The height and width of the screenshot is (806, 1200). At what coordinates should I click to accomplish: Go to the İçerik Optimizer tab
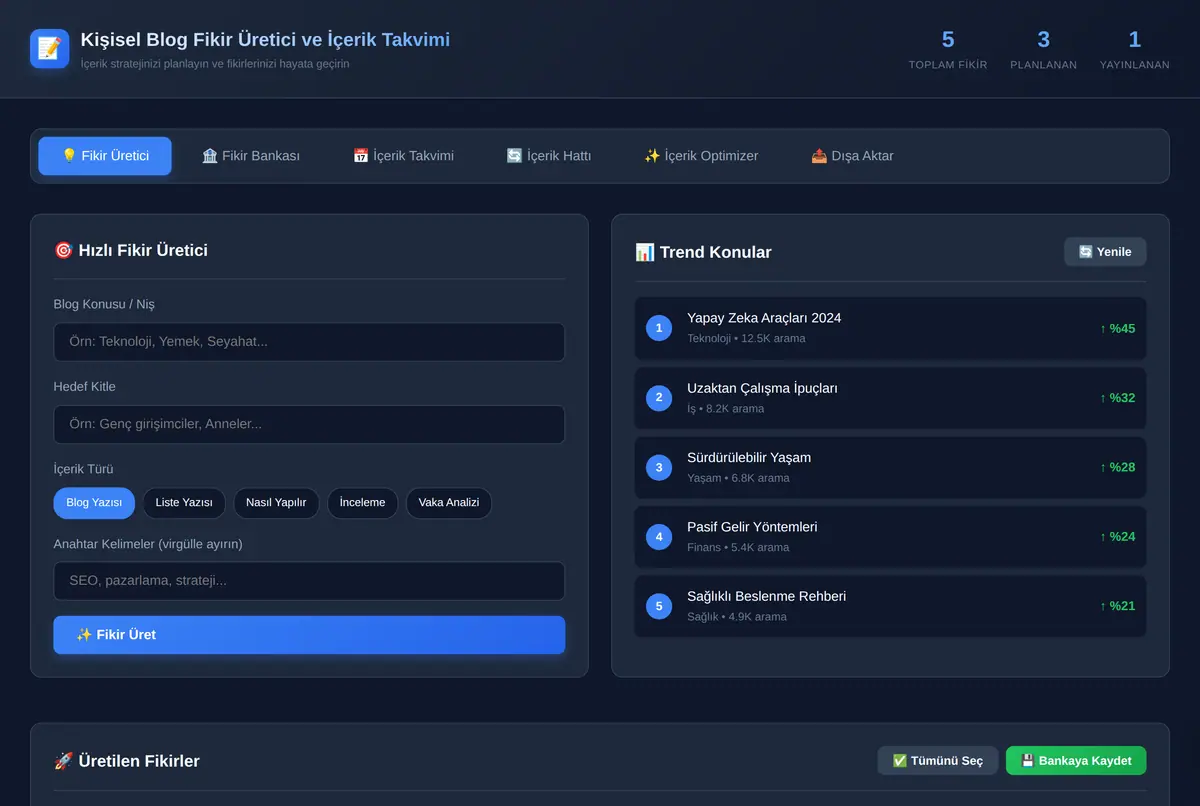click(701, 156)
